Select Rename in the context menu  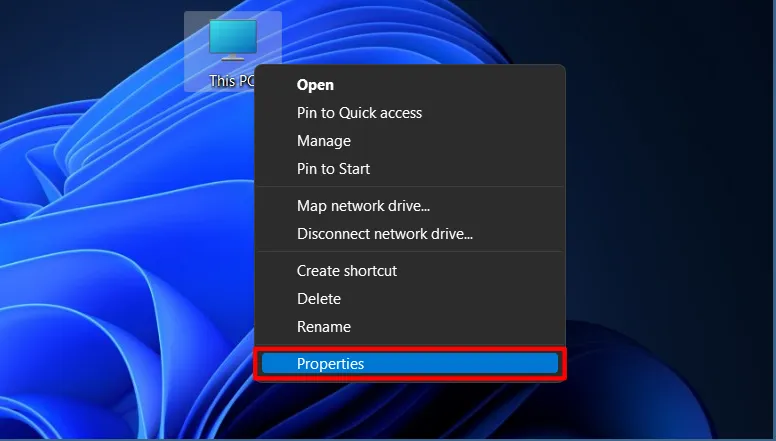(x=410, y=327)
